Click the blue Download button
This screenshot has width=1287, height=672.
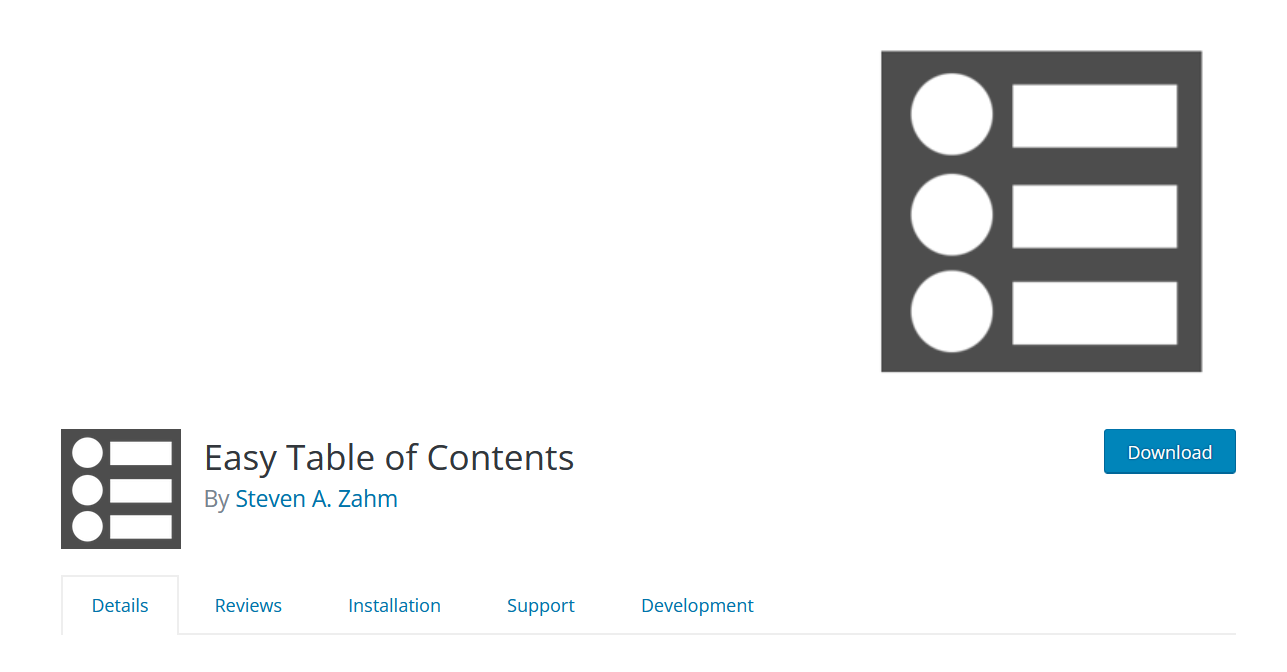1169,451
